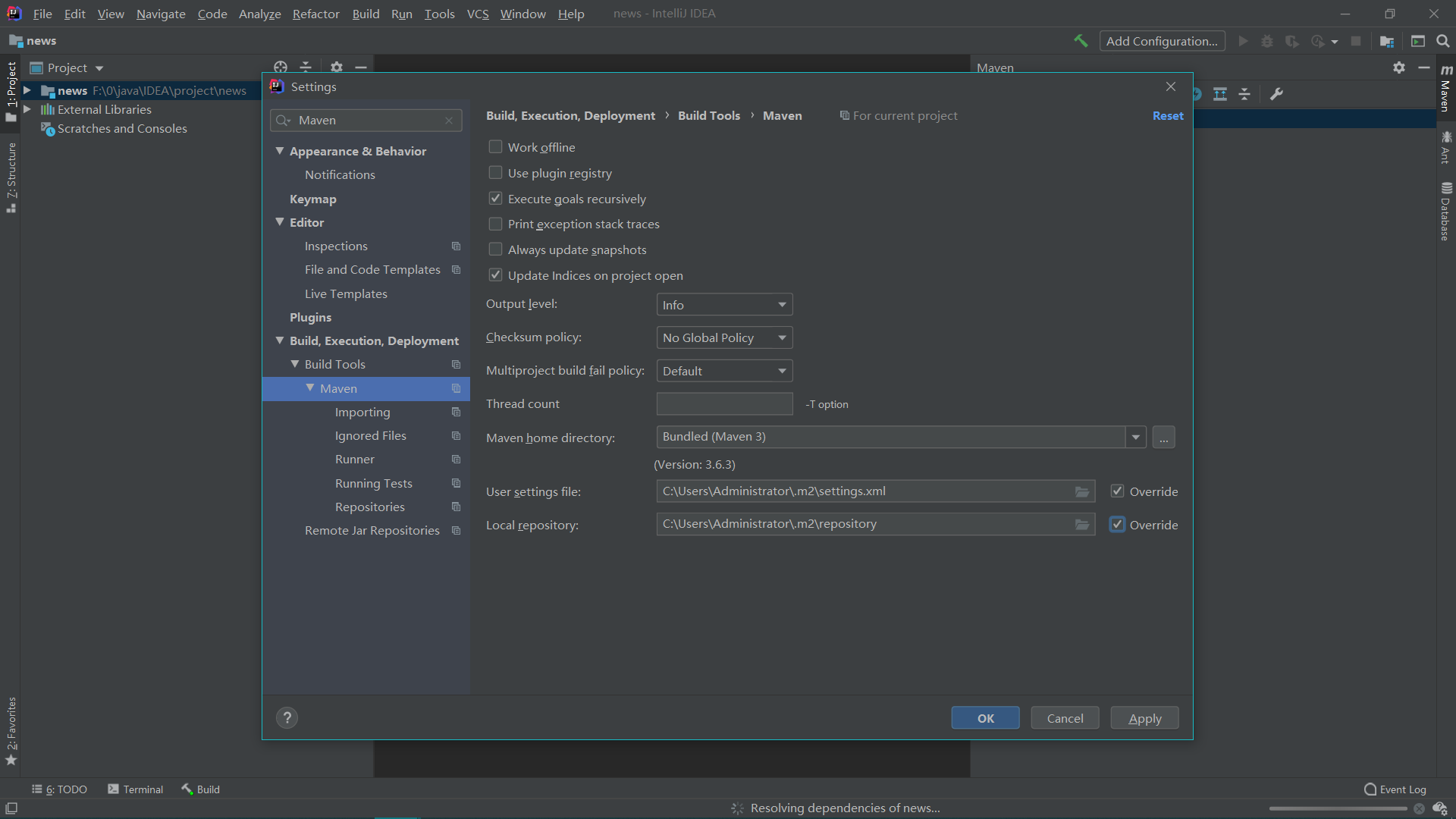This screenshot has width=1456, height=819.
Task: Open the Event Log tab
Action: (1395, 789)
